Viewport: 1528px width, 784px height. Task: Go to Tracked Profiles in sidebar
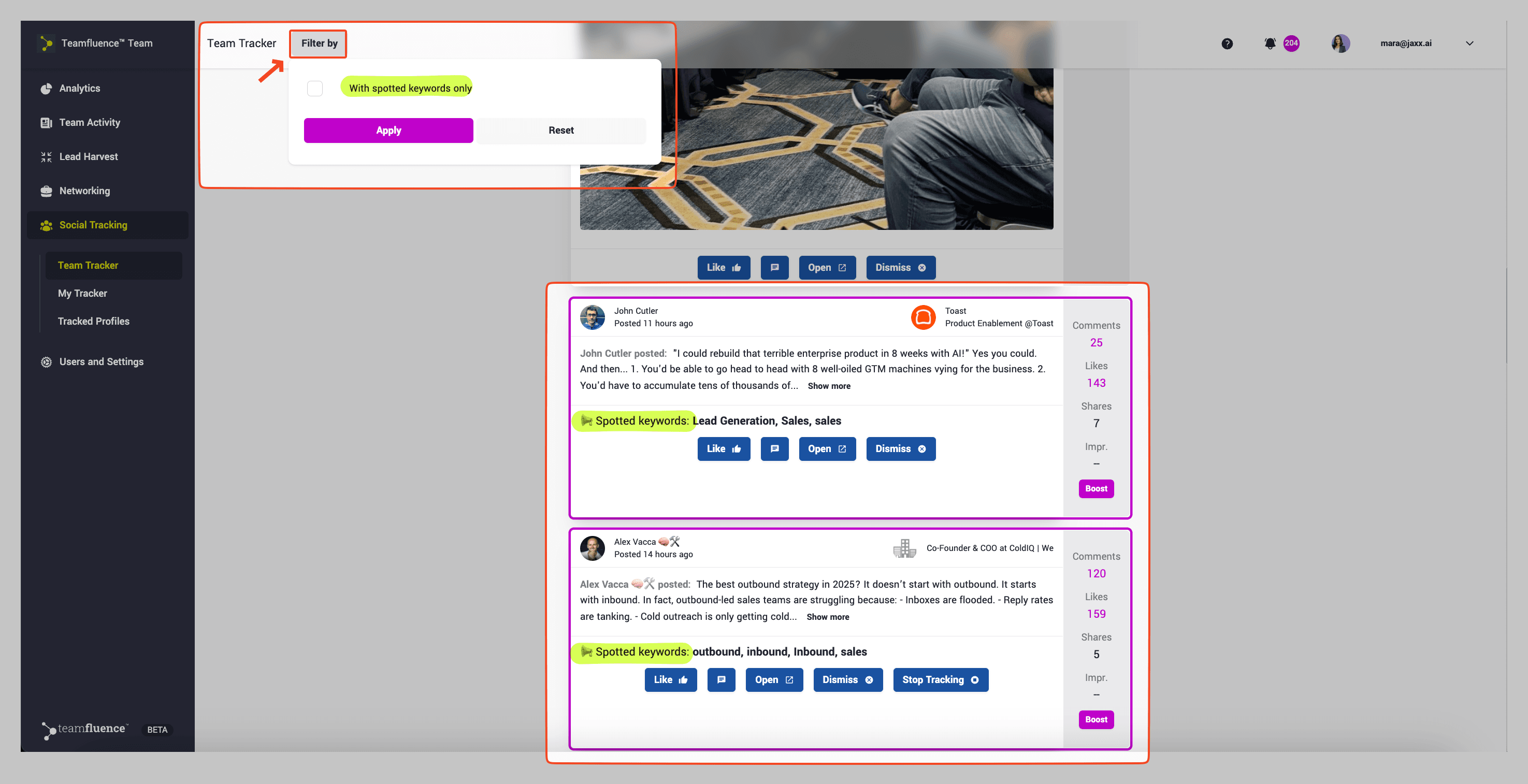(93, 321)
